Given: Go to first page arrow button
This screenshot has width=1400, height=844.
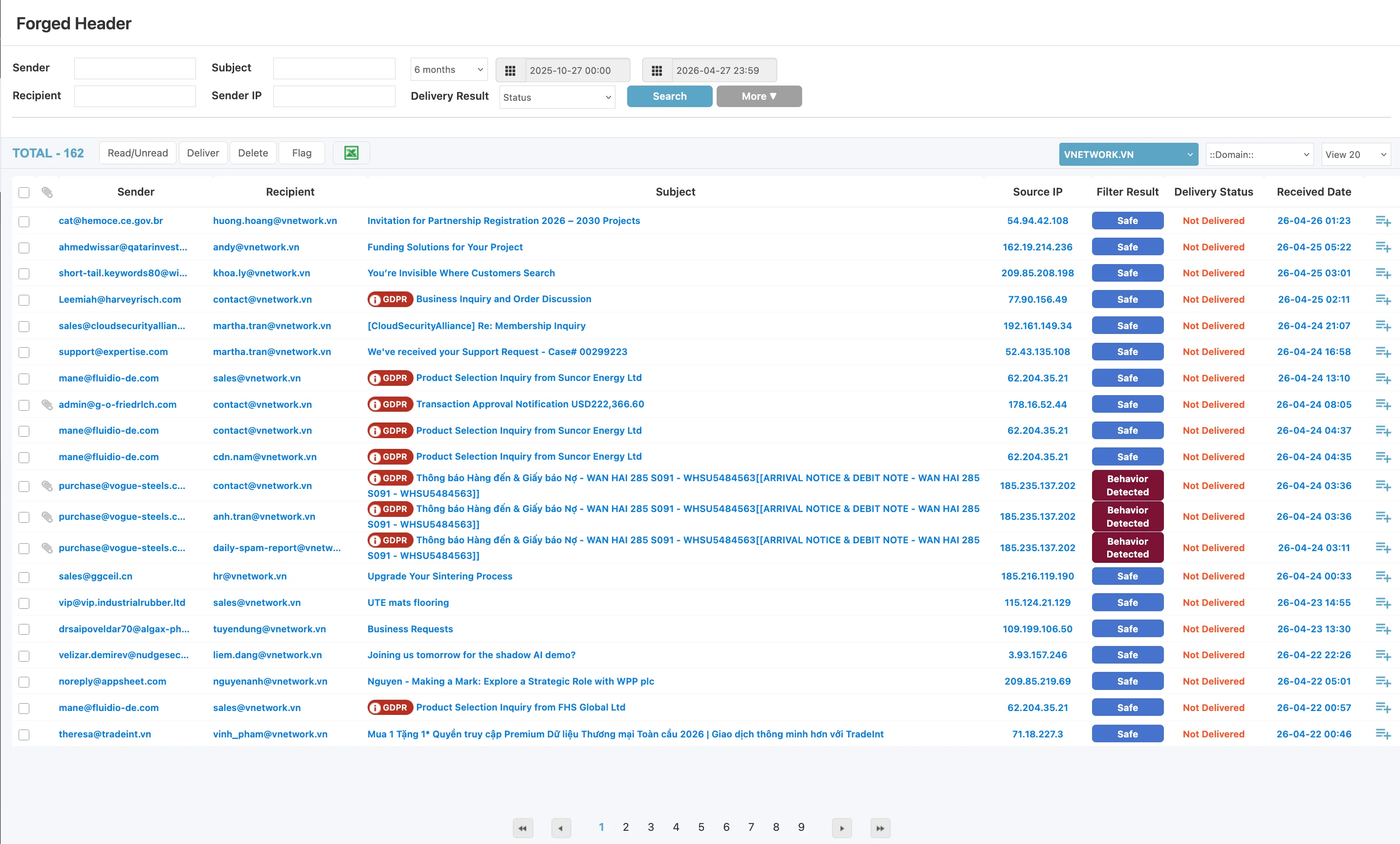Looking at the screenshot, I should point(523,828).
